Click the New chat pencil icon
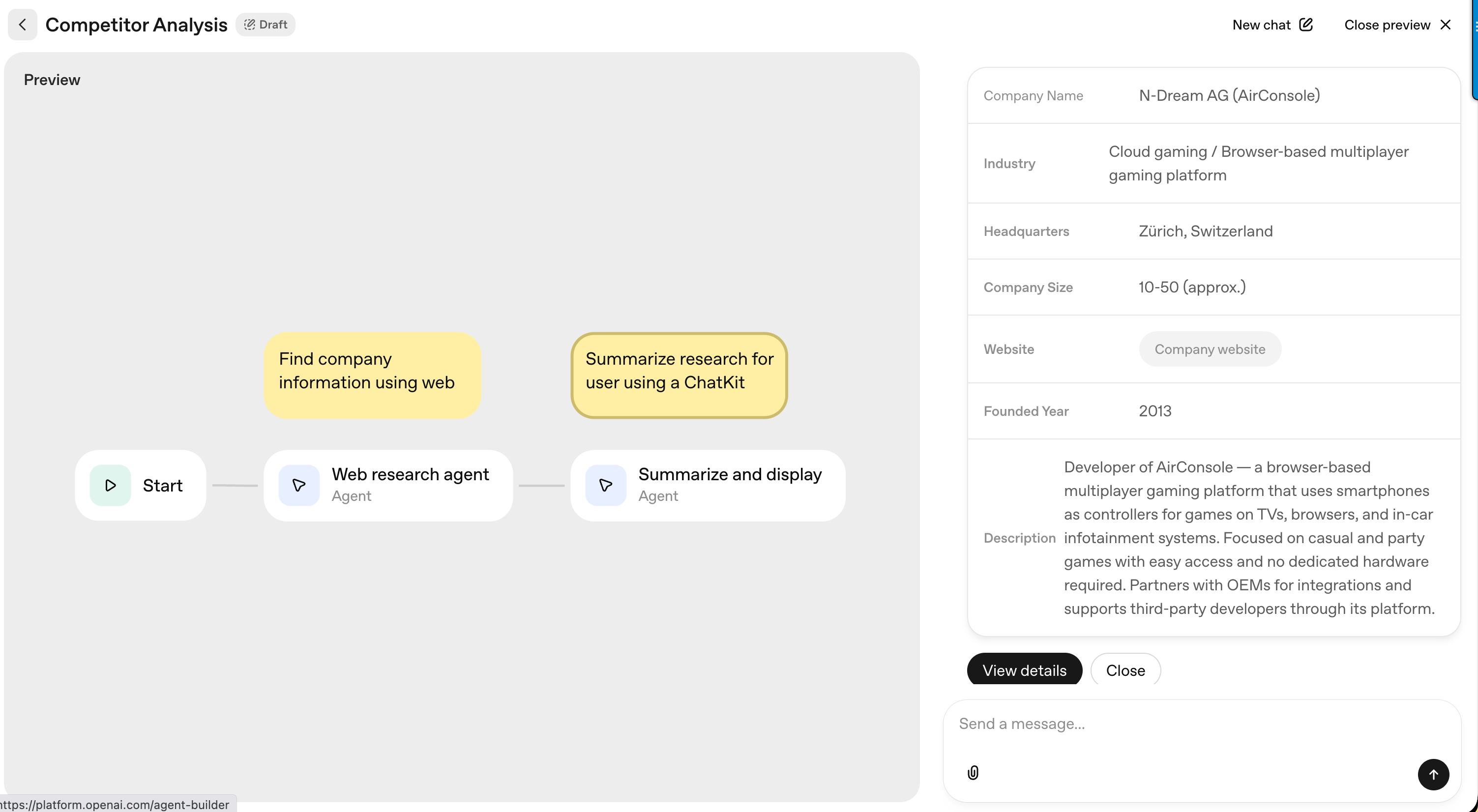Screen dimensions: 1478x812 [x=1306, y=25]
